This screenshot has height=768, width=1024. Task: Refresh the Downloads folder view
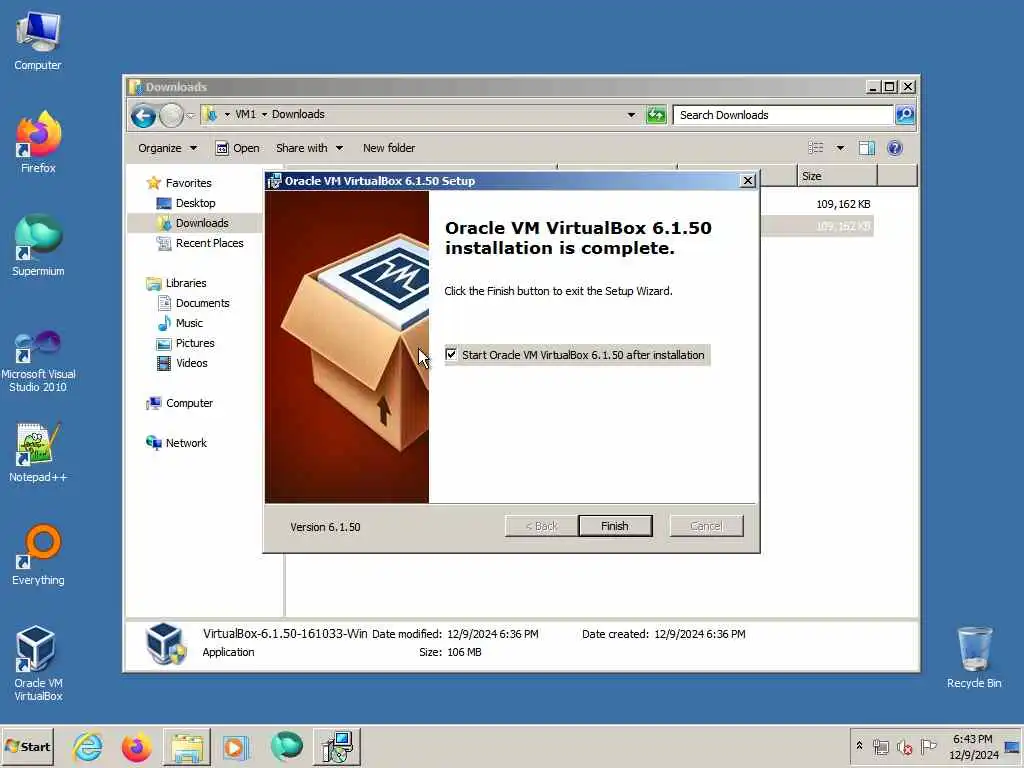click(656, 115)
